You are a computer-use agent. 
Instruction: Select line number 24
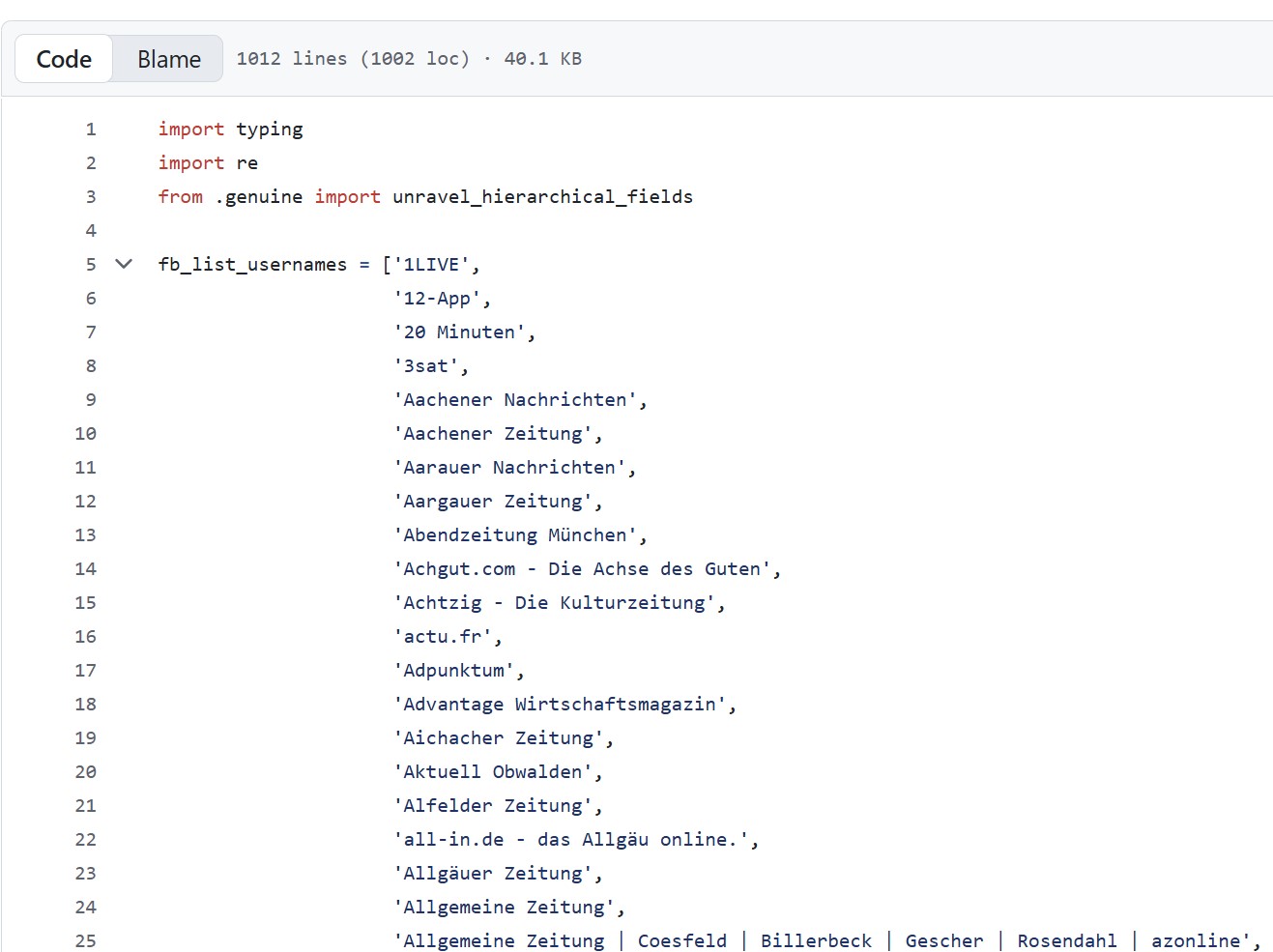[86, 908]
